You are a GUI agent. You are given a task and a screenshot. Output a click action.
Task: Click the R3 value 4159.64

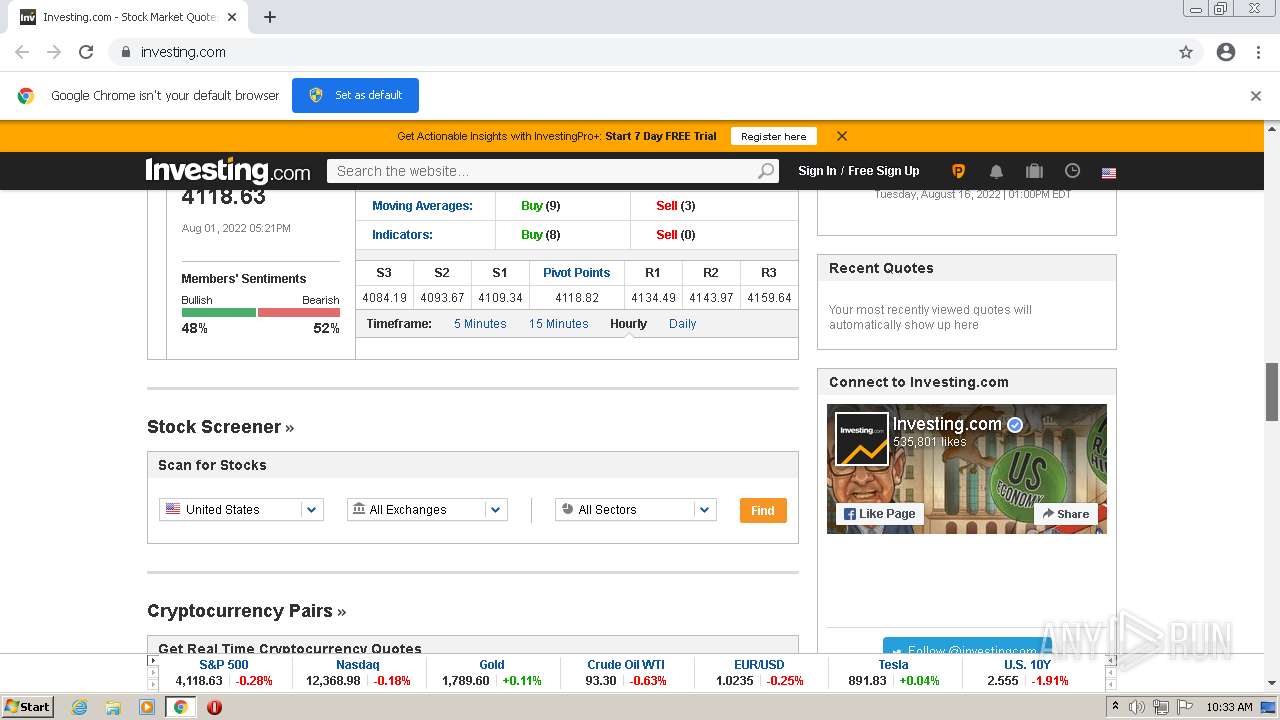coord(769,298)
